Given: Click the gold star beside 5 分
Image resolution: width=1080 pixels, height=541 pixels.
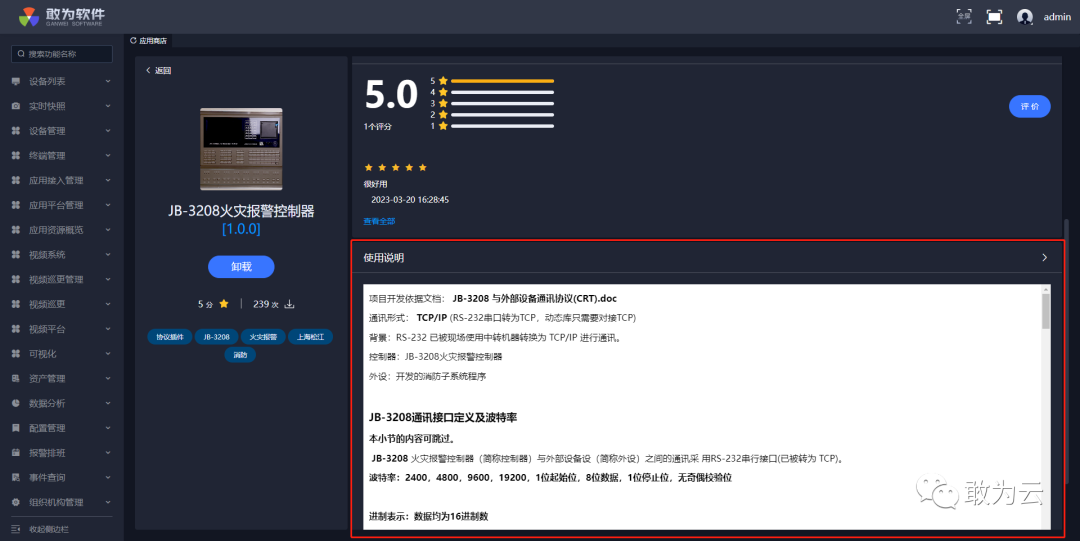Looking at the screenshot, I should tap(224, 304).
